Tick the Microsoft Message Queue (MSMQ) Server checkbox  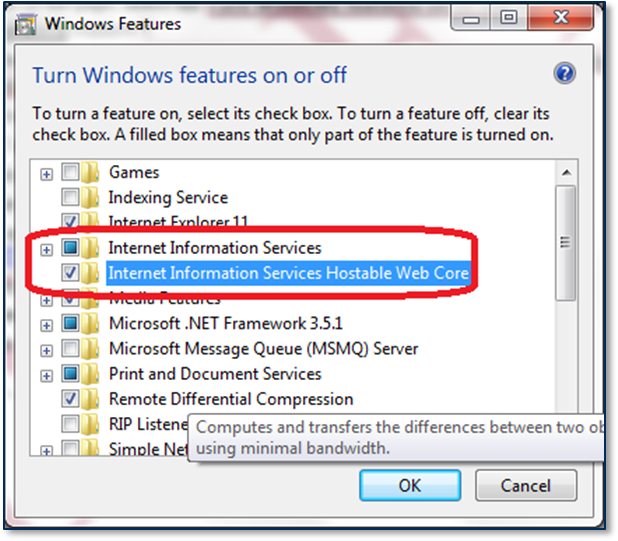[x=71, y=349]
